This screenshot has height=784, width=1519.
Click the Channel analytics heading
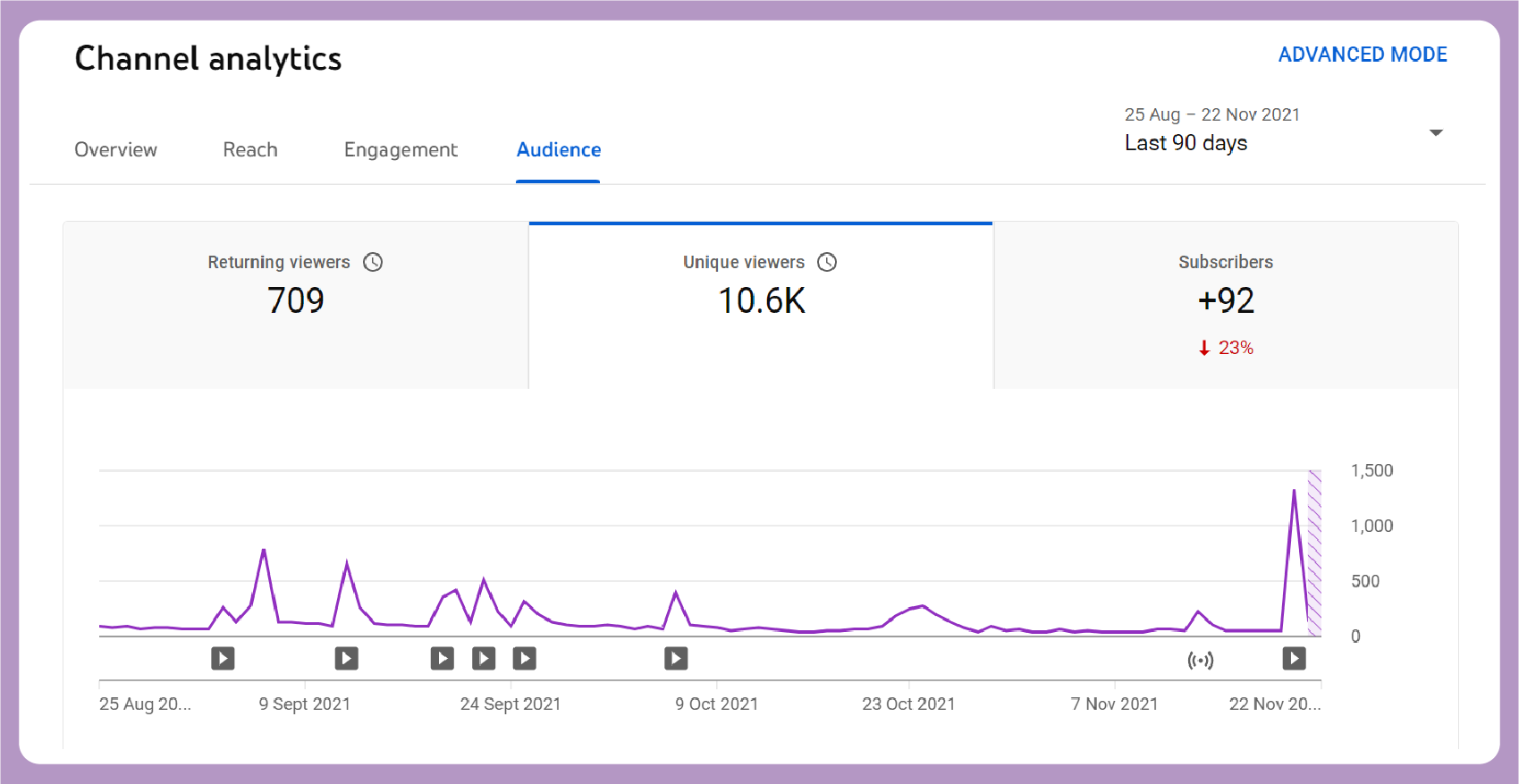[x=208, y=59]
